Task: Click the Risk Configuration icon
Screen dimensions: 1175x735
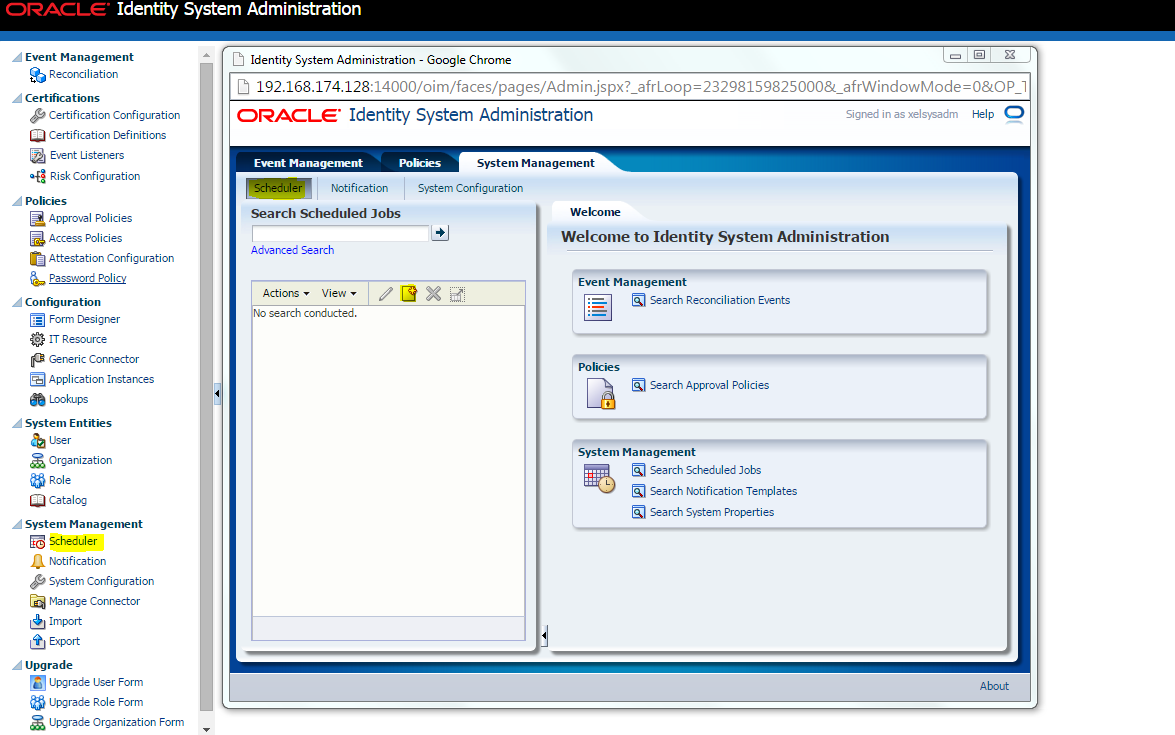Action: tap(37, 176)
